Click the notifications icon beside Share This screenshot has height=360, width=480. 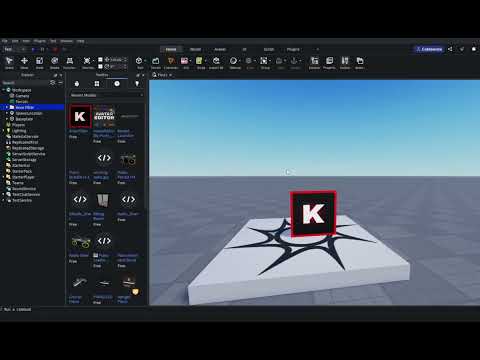tap(462, 49)
